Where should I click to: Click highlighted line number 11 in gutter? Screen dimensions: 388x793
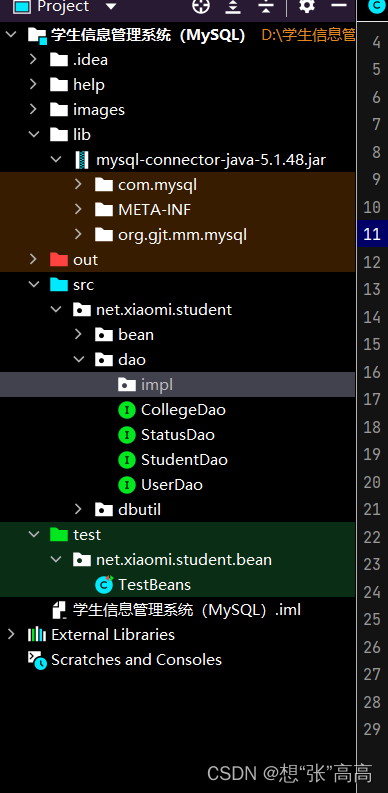pyautogui.click(x=372, y=234)
